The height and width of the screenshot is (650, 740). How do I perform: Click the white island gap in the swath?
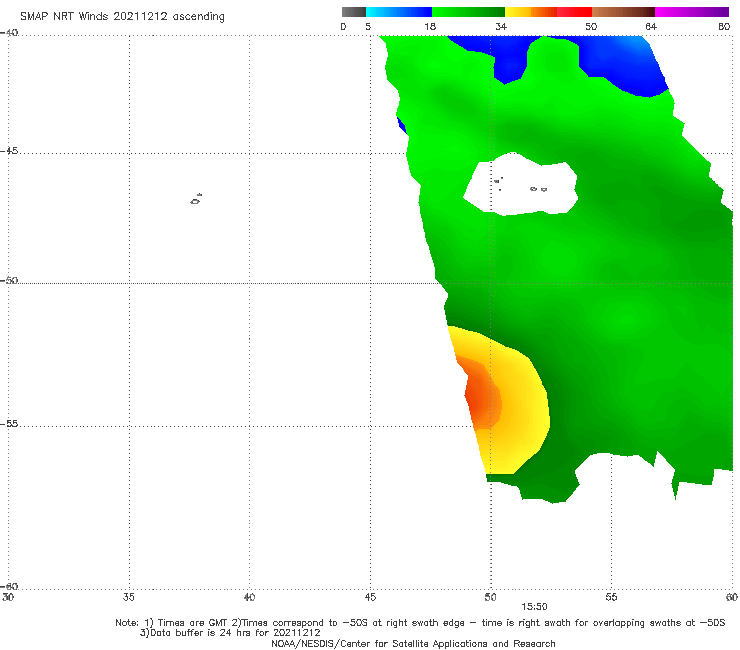pyautogui.click(x=521, y=184)
